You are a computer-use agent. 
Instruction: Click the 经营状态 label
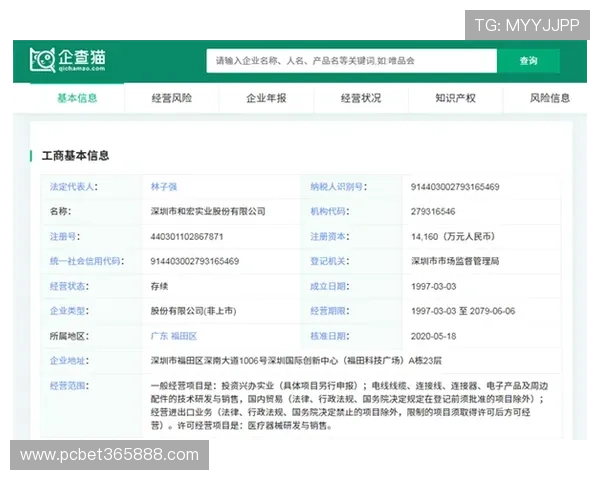click(x=69, y=286)
